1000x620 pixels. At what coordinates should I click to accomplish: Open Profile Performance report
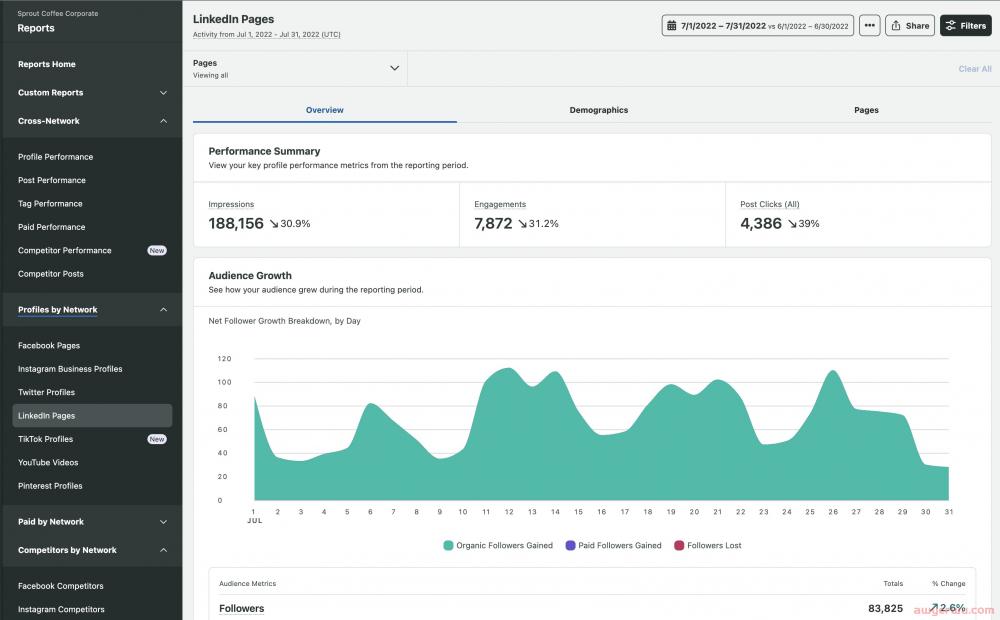point(55,157)
